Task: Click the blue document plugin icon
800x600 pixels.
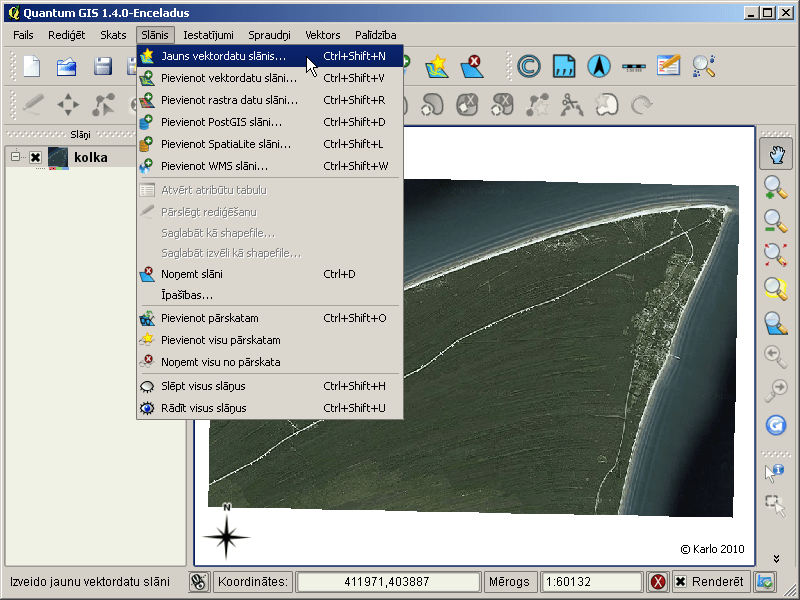Action: (564, 66)
